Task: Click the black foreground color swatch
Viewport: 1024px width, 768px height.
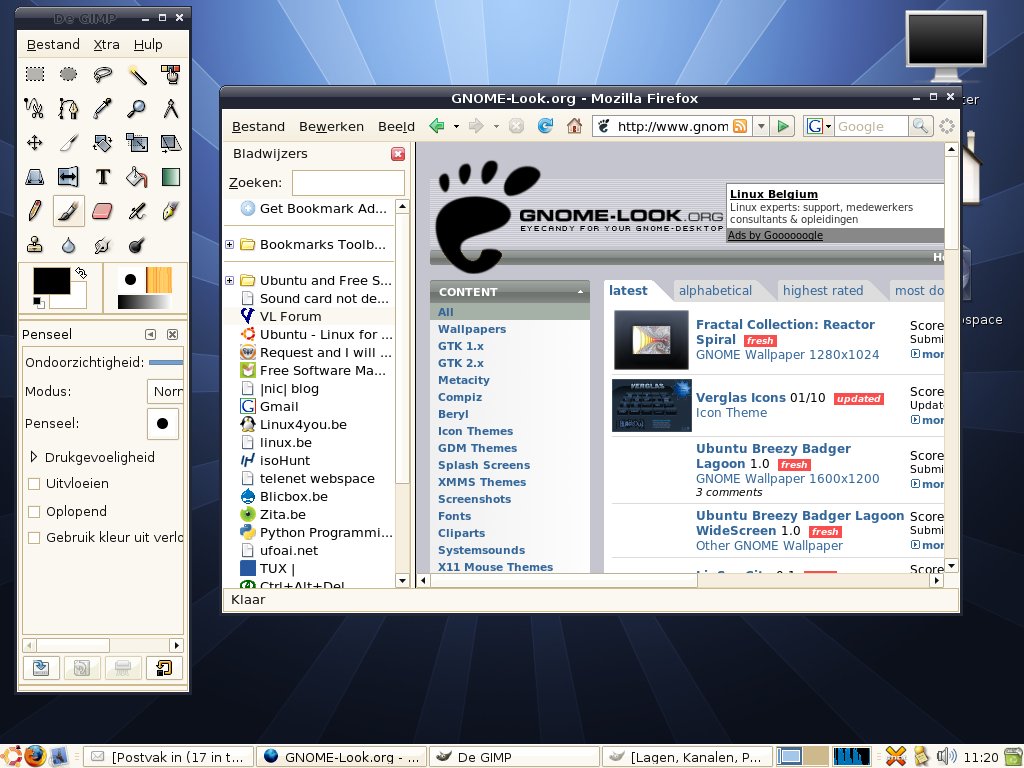Action: (x=52, y=280)
